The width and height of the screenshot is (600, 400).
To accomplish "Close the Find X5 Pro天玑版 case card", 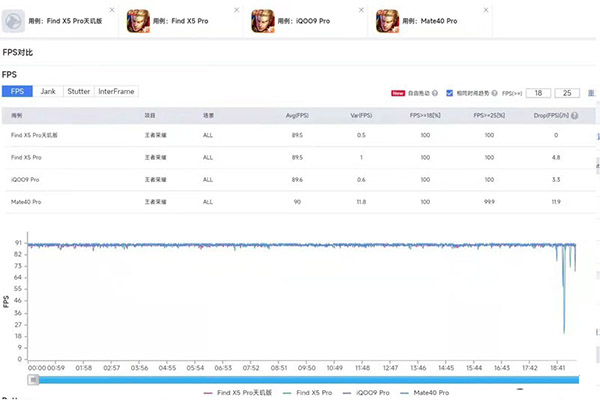I will tap(112, 9).
